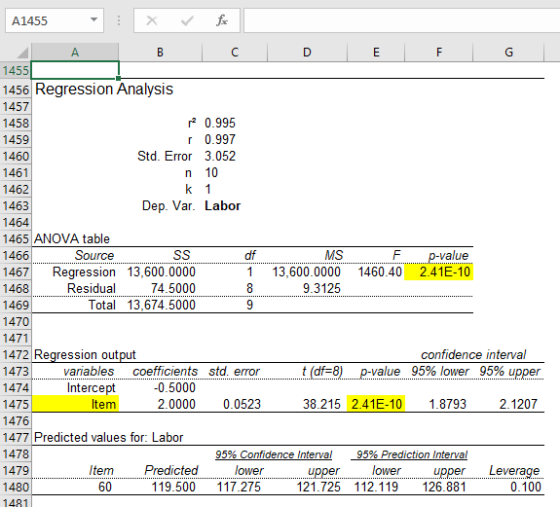This screenshot has width=560, height=507.
Task: Click the 'Std. Error' label
Action: point(165,156)
